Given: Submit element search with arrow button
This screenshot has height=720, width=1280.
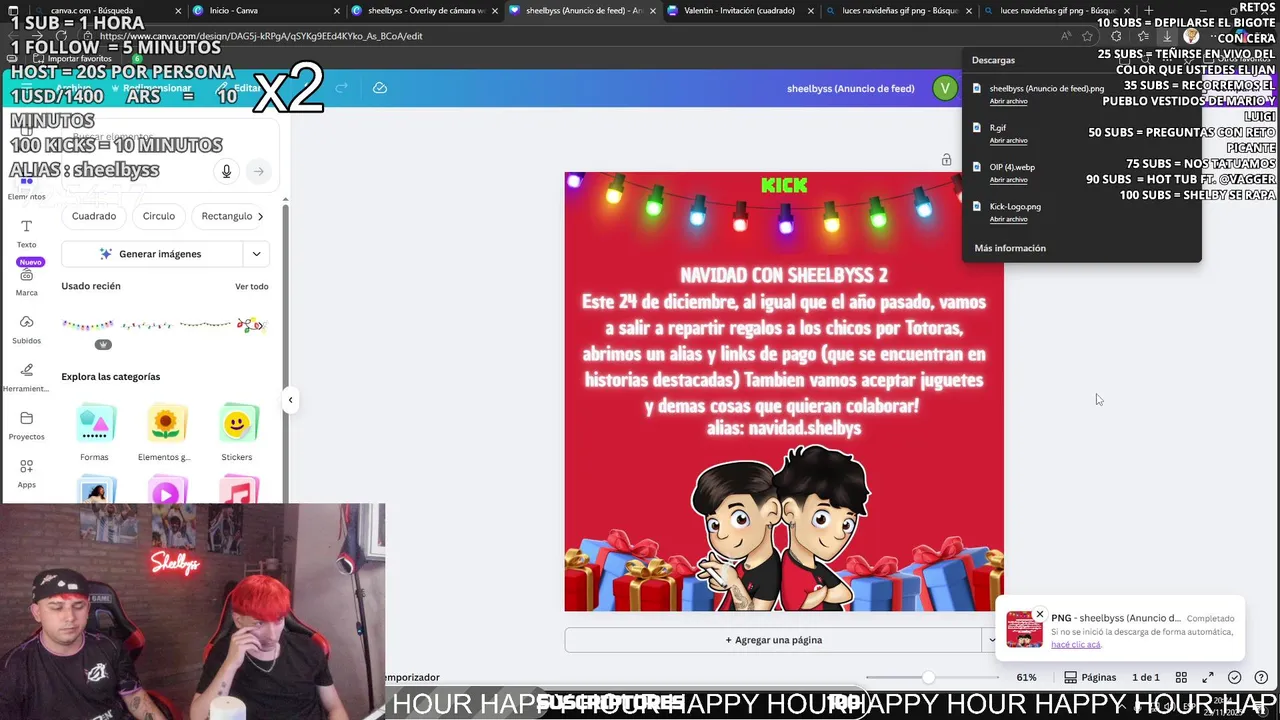Looking at the screenshot, I should 258,171.
